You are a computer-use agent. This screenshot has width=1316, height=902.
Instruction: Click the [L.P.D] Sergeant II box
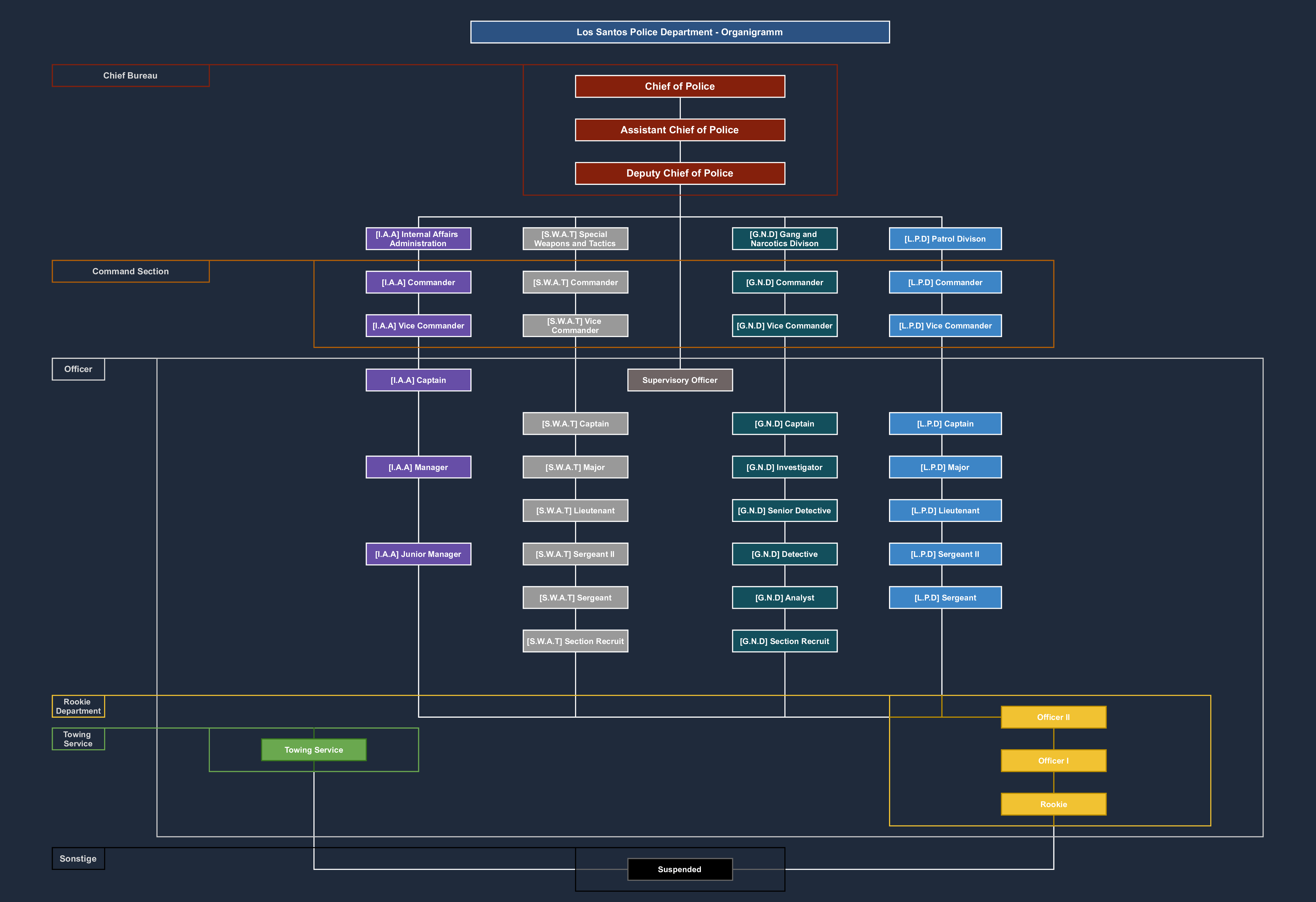click(x=945, y=554)
